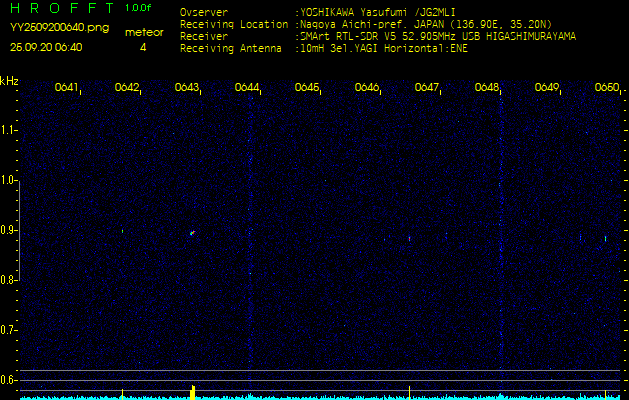Click the meteor count value 4

(x=143, y=47)
